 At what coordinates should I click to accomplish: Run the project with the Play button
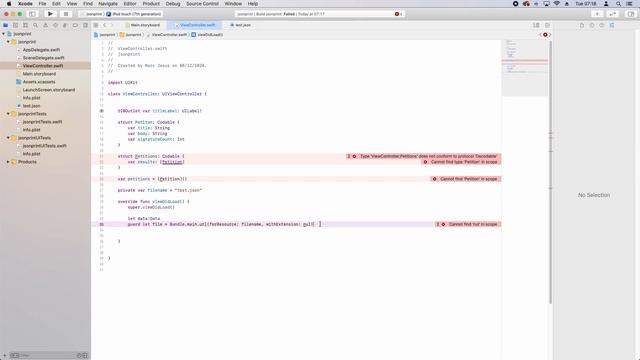point(50,14)
